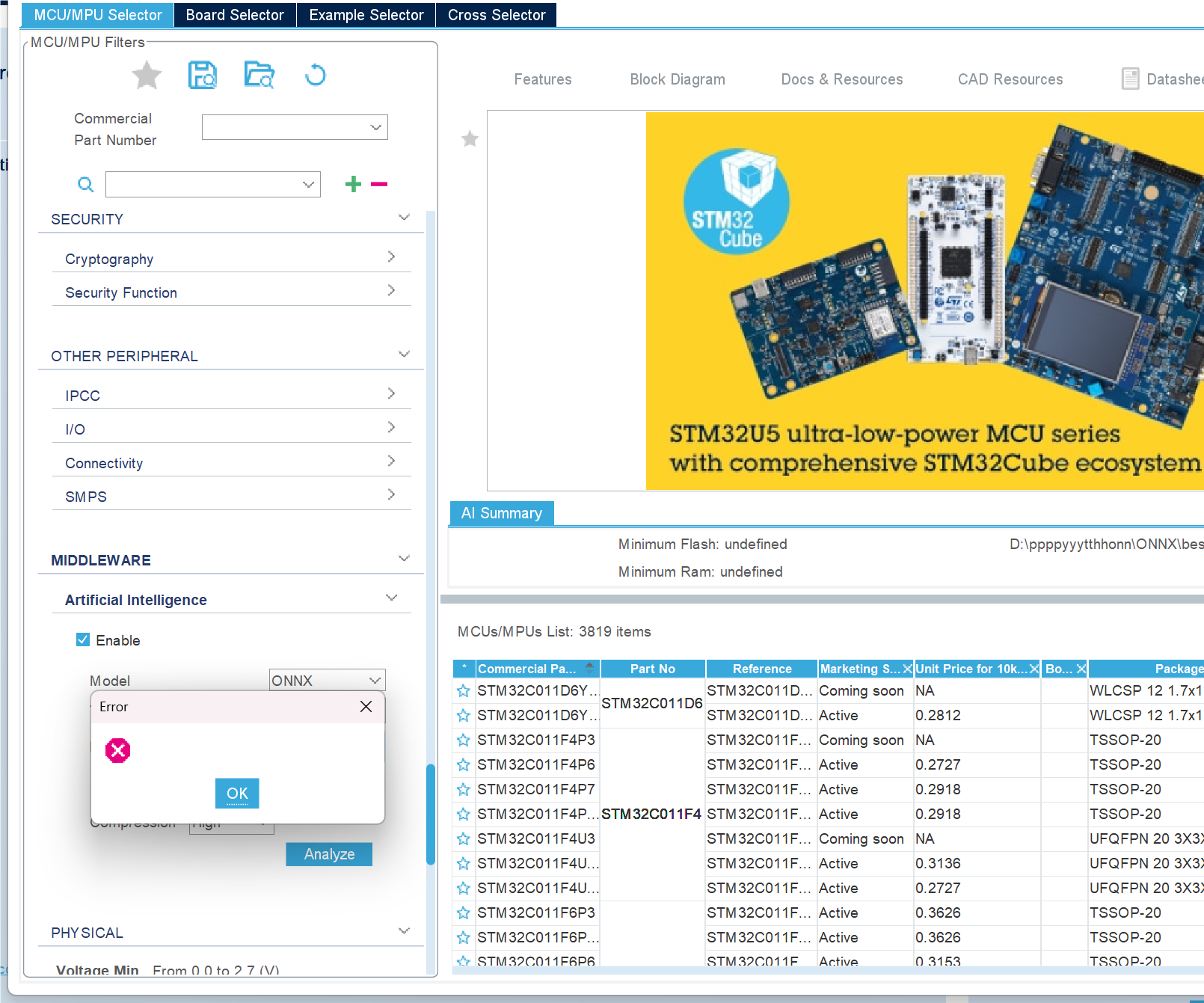Screen dimensions: 1204x1003
Task: Switch to MCU/MPU Selector tab
Action: pyautogui.click(x=98, y=15)
